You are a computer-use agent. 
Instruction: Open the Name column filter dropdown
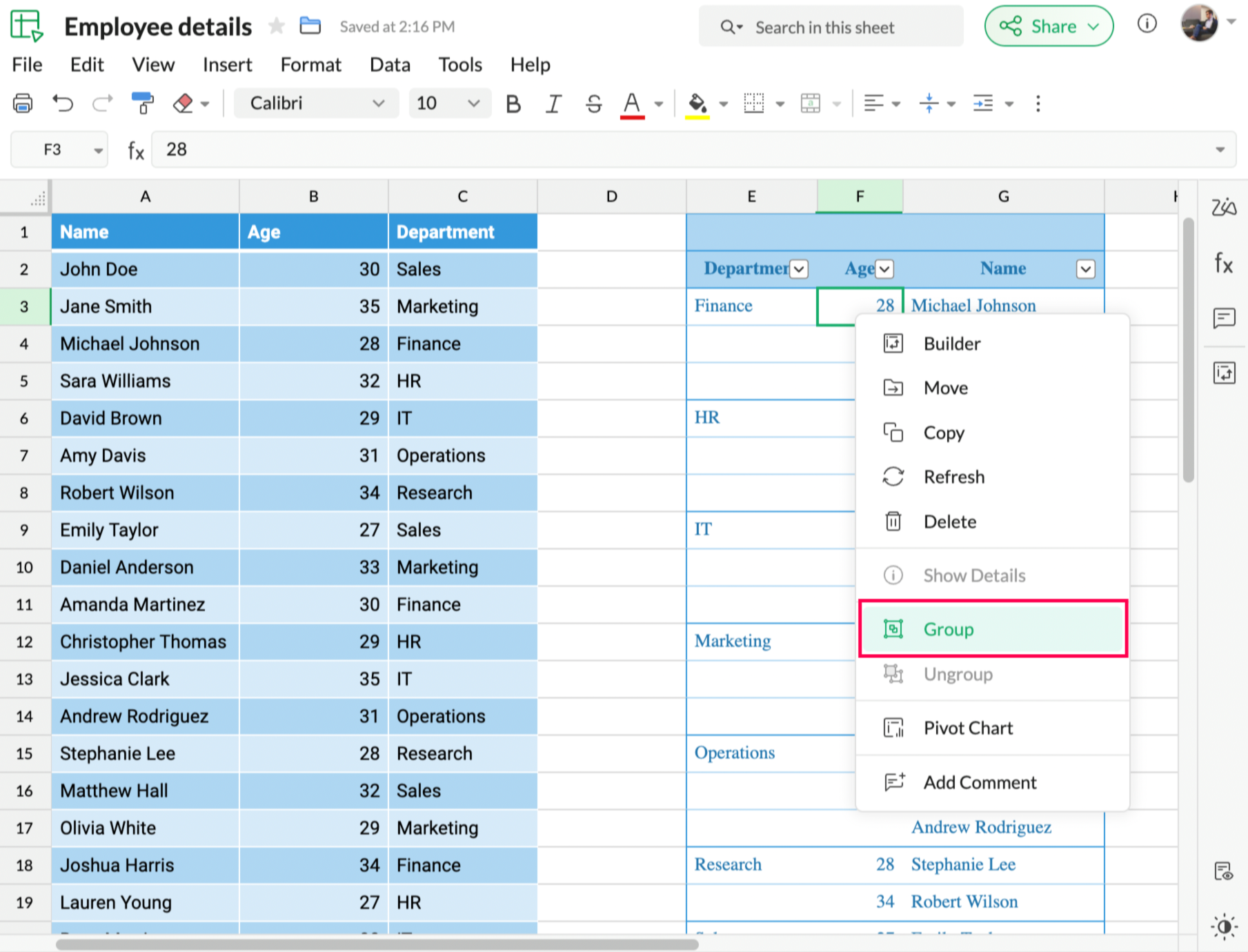[x=1085, y=269]
